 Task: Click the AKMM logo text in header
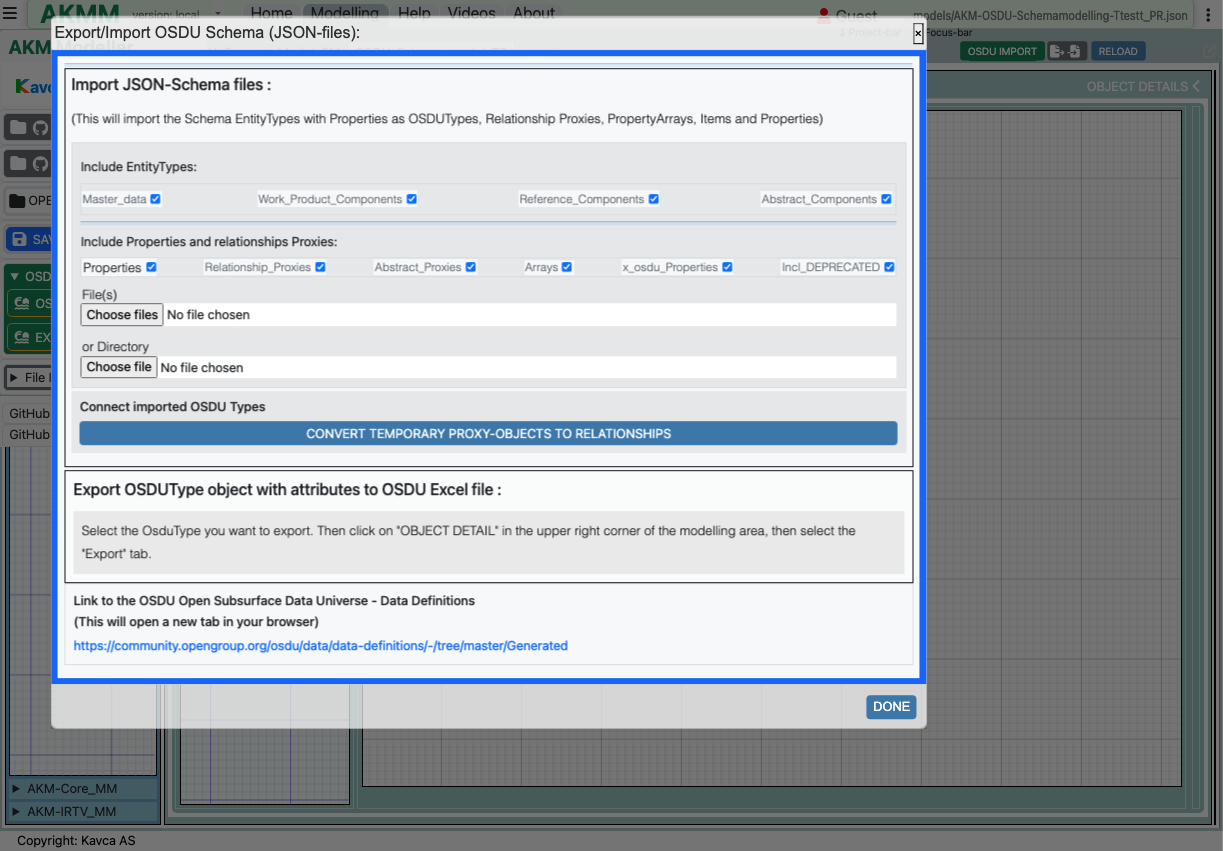[81, 15]
